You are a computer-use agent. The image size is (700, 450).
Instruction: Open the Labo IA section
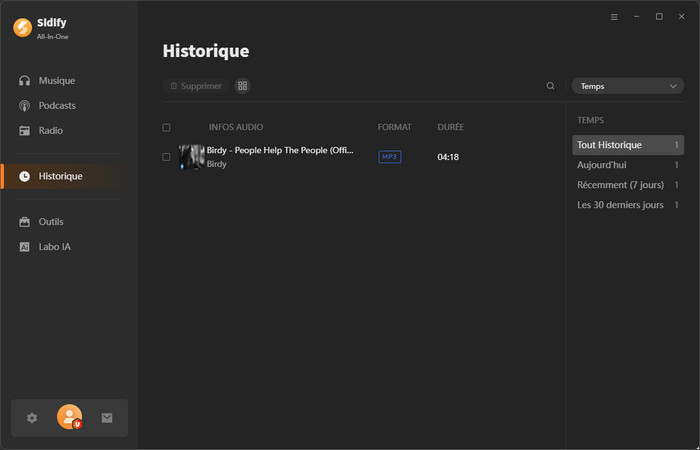click(54, 246)
